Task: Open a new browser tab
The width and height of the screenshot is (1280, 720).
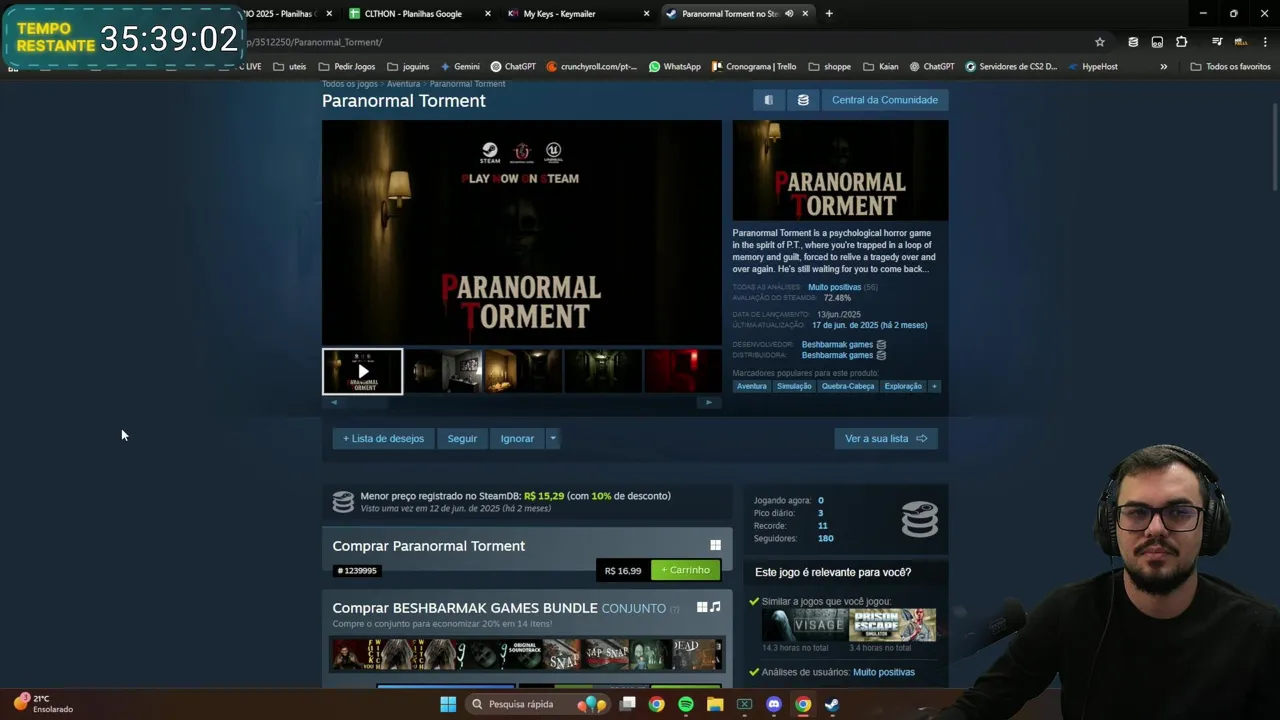Action: coord(829,14)
